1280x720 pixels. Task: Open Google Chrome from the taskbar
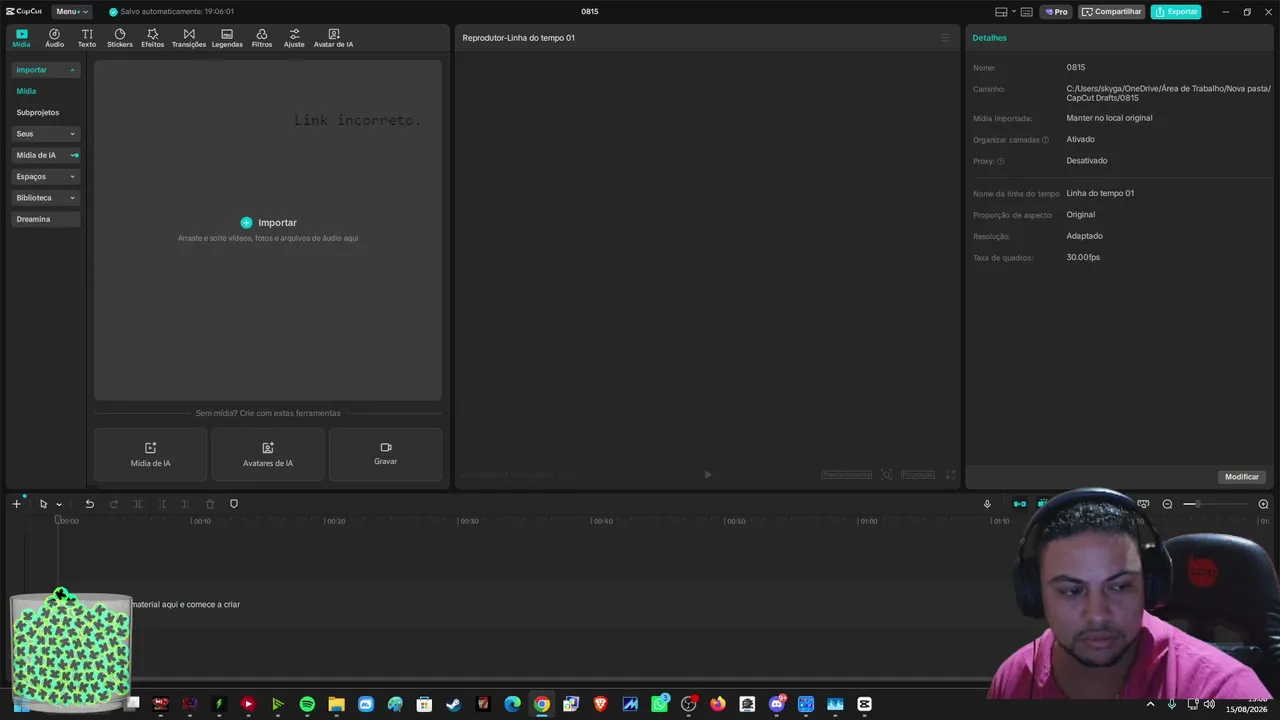(x=541, y=704)
